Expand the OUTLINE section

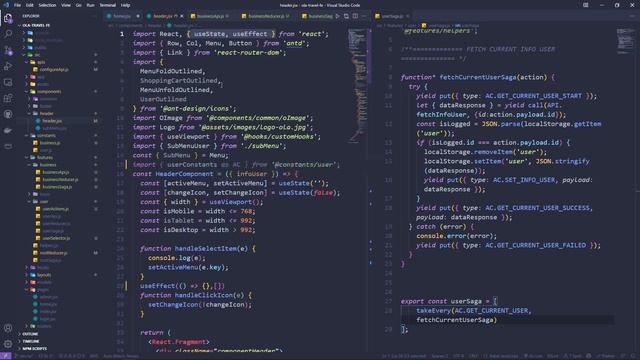30,334
